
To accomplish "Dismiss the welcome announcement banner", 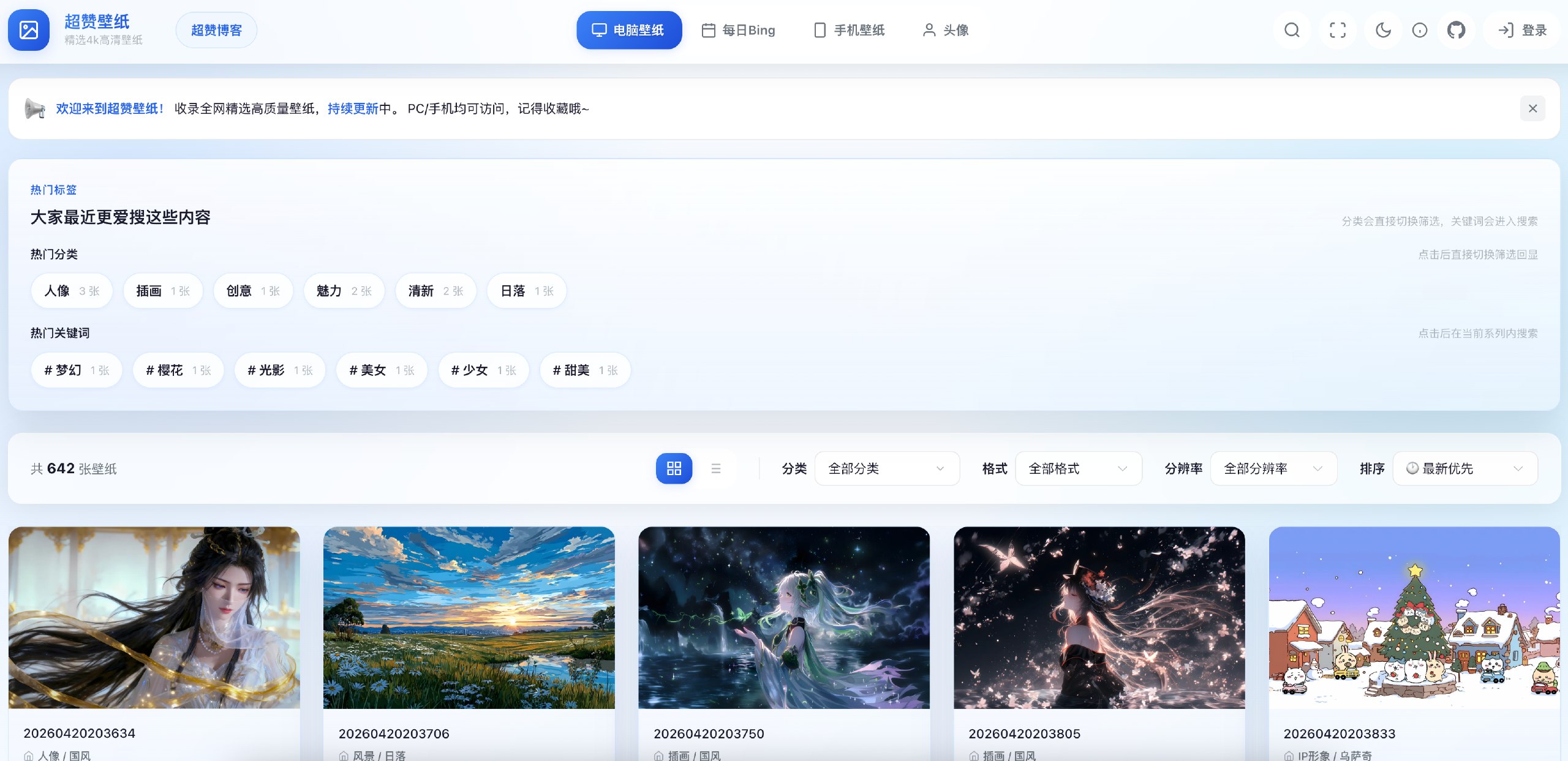I will coord(1532,108).
